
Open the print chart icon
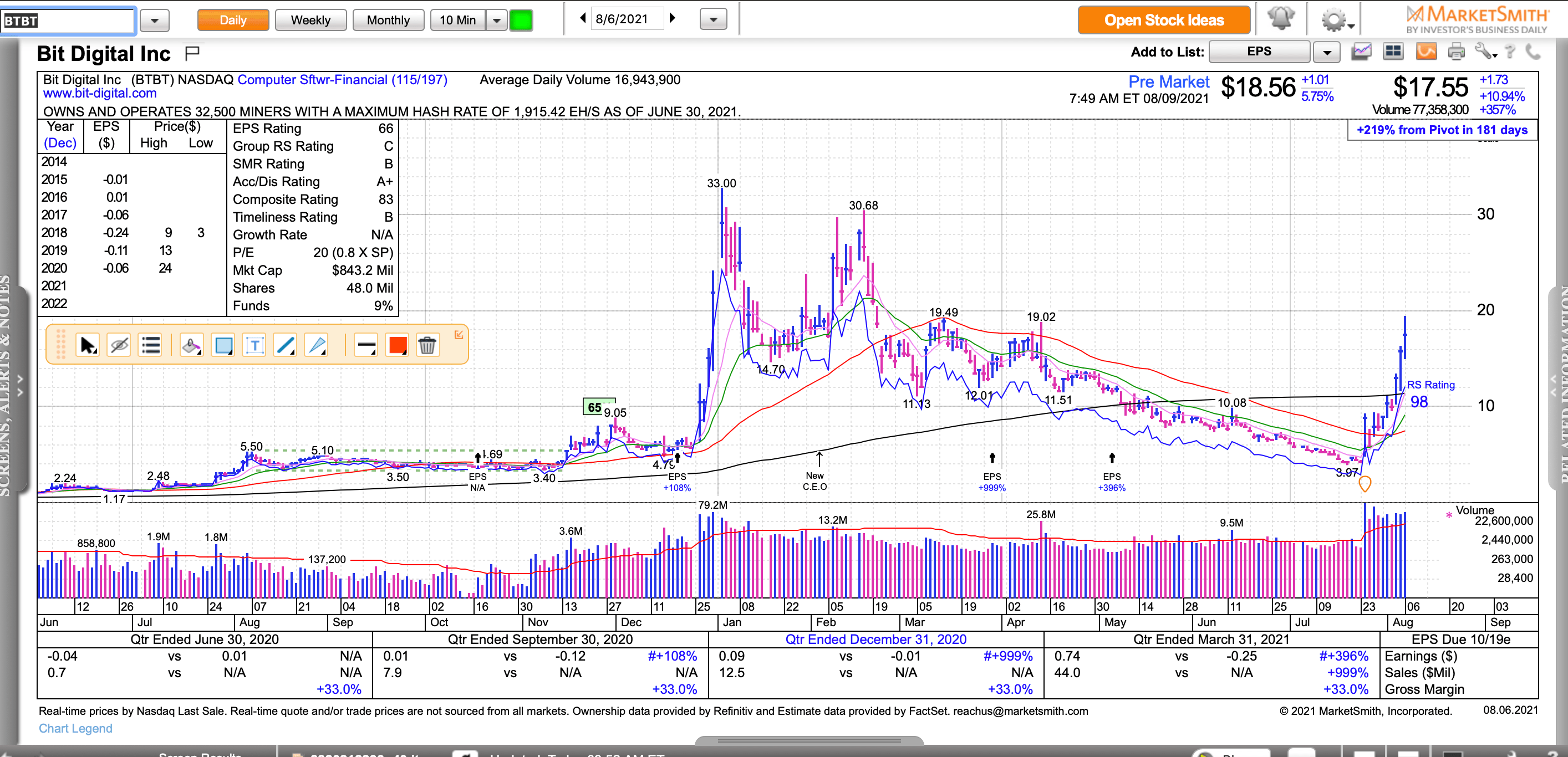[x=1457, y=52]
